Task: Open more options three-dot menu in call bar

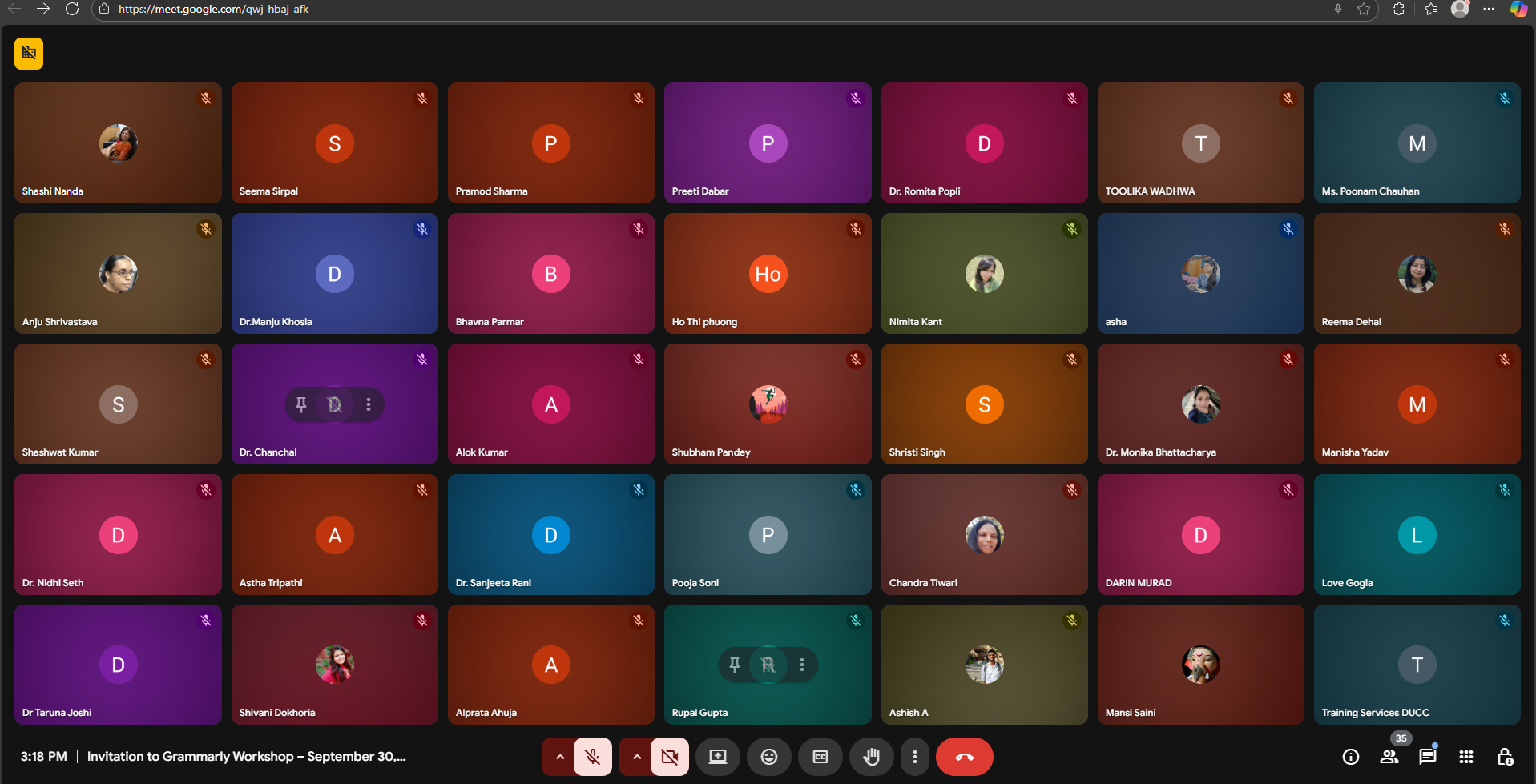Action: coord(914,757)
